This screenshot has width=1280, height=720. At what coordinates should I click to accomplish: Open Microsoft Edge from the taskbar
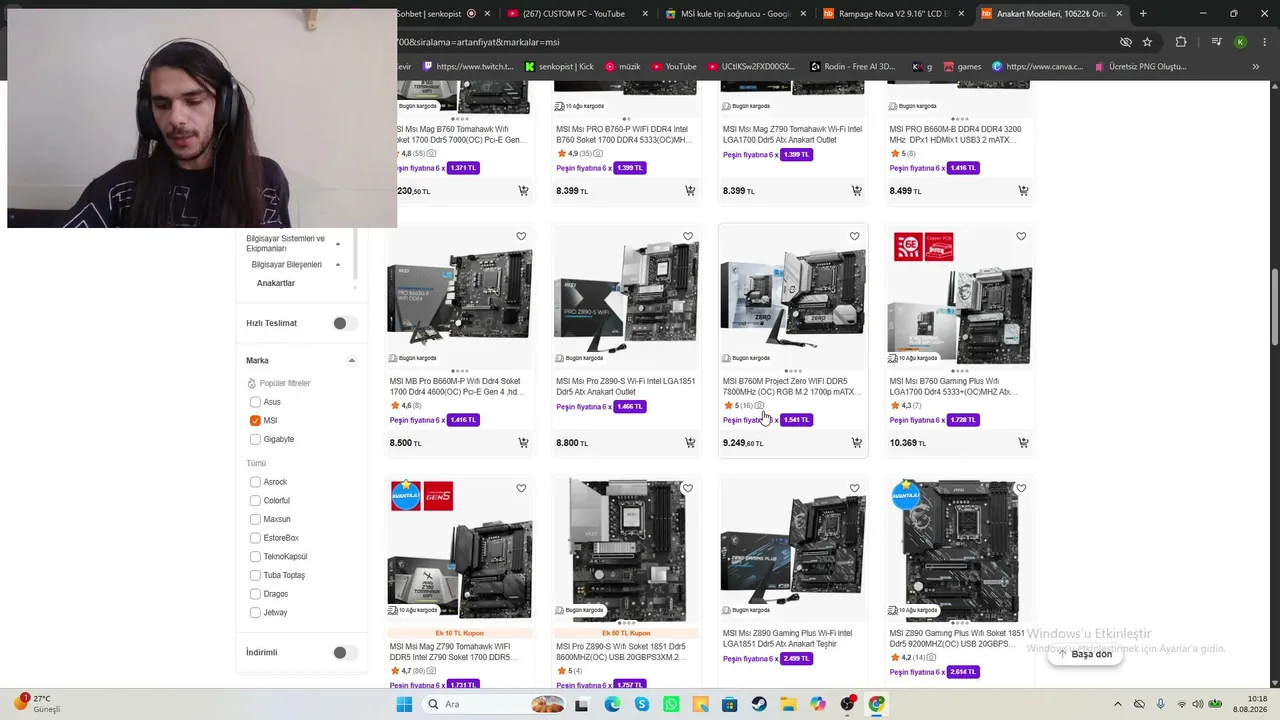(612, 704)
